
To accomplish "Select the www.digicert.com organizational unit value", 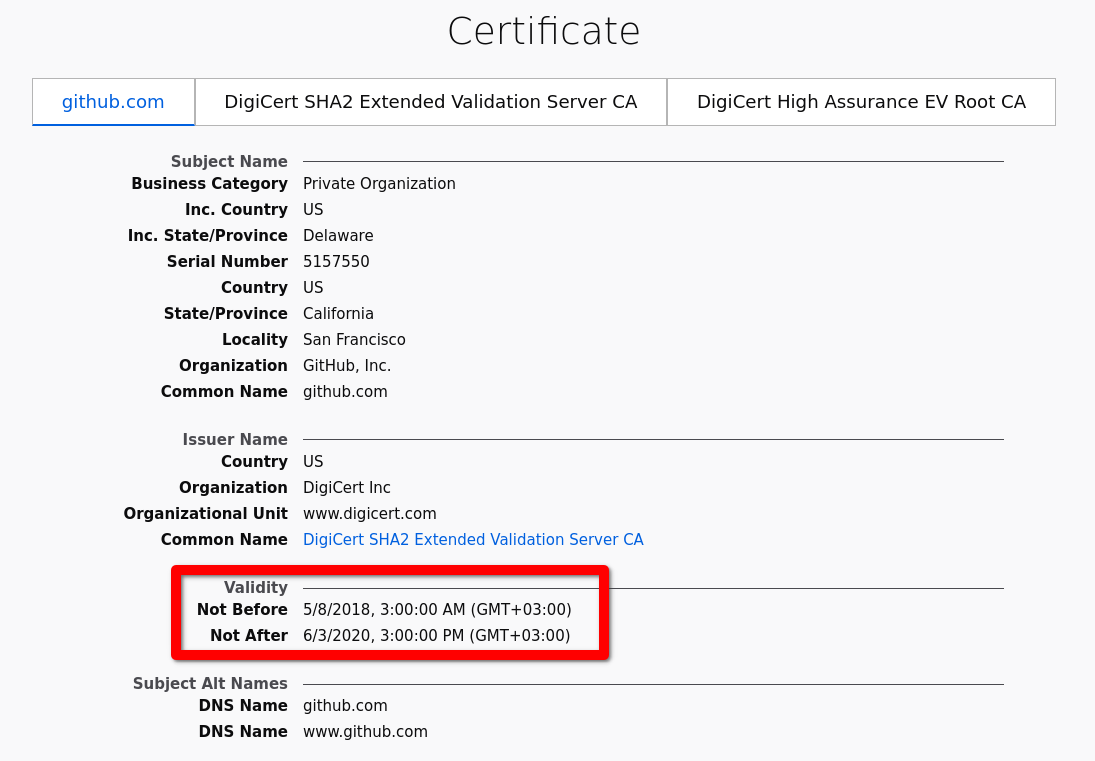I will pos(369,514).
